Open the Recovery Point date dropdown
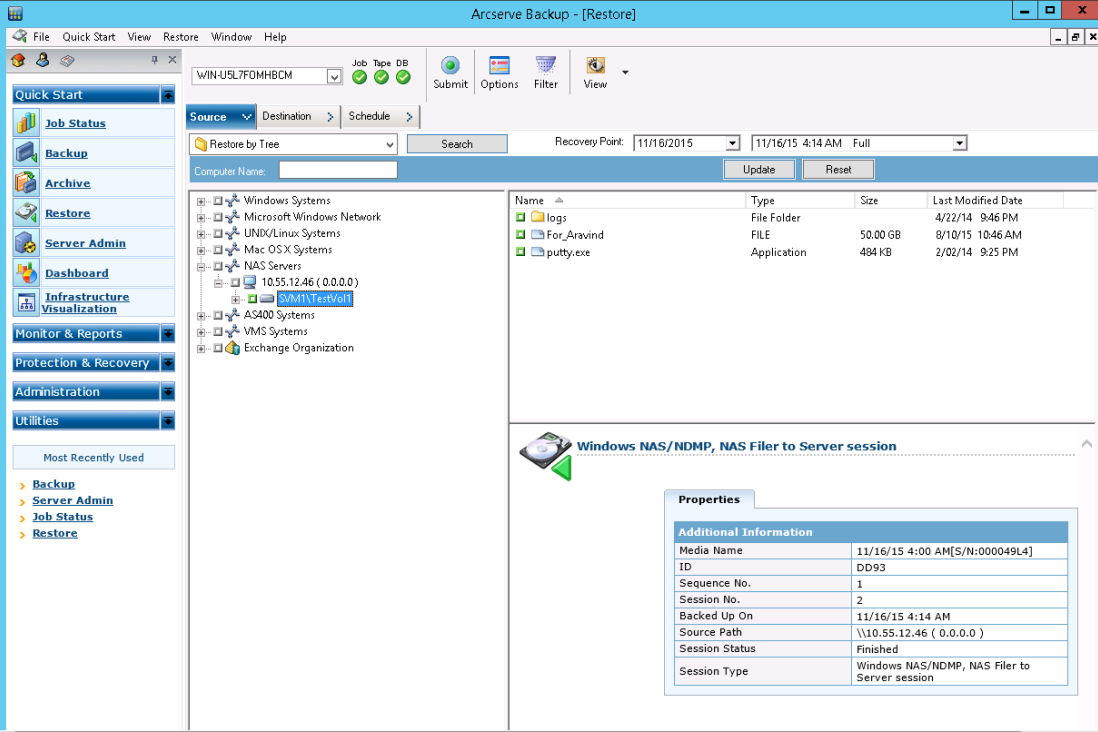 [732, 143]
